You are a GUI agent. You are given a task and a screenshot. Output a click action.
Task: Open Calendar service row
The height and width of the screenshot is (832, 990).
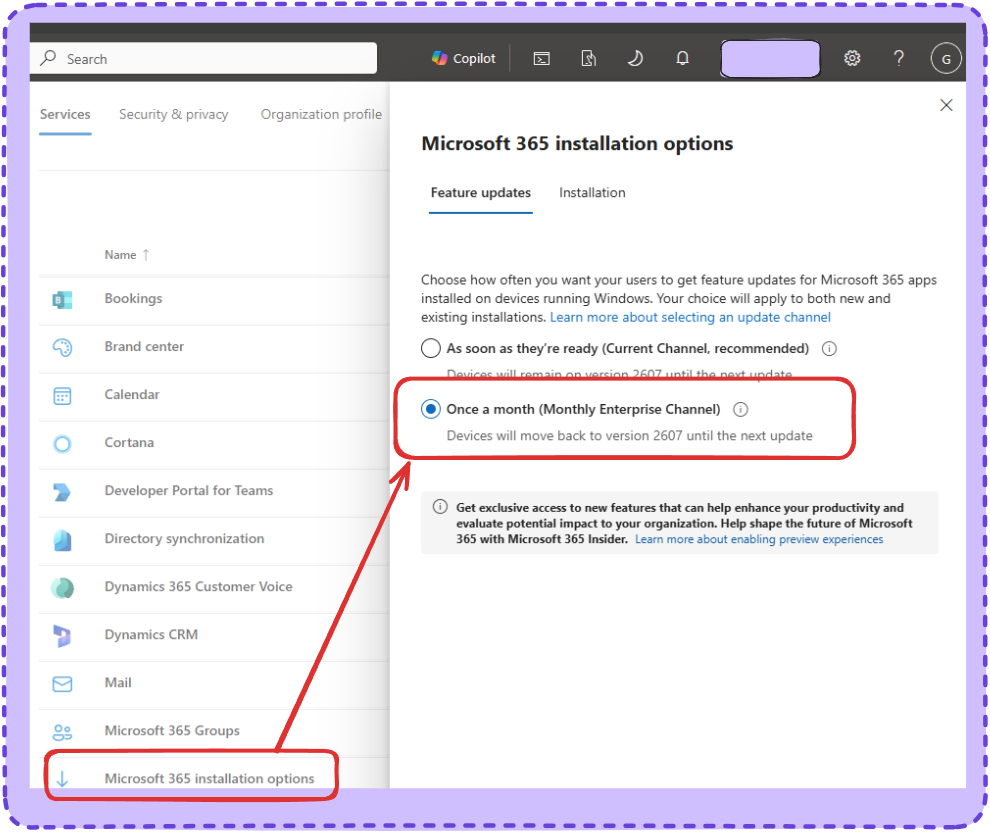click(214, 395)
